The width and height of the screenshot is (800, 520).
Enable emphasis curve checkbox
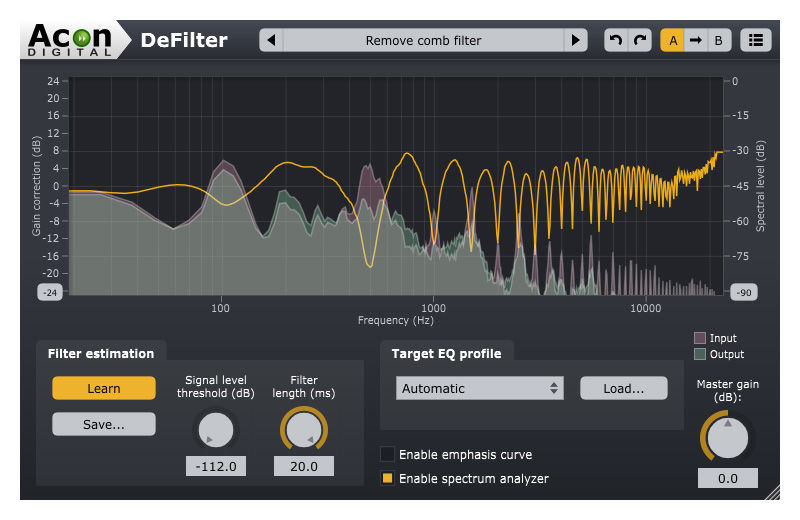(388, 455)
